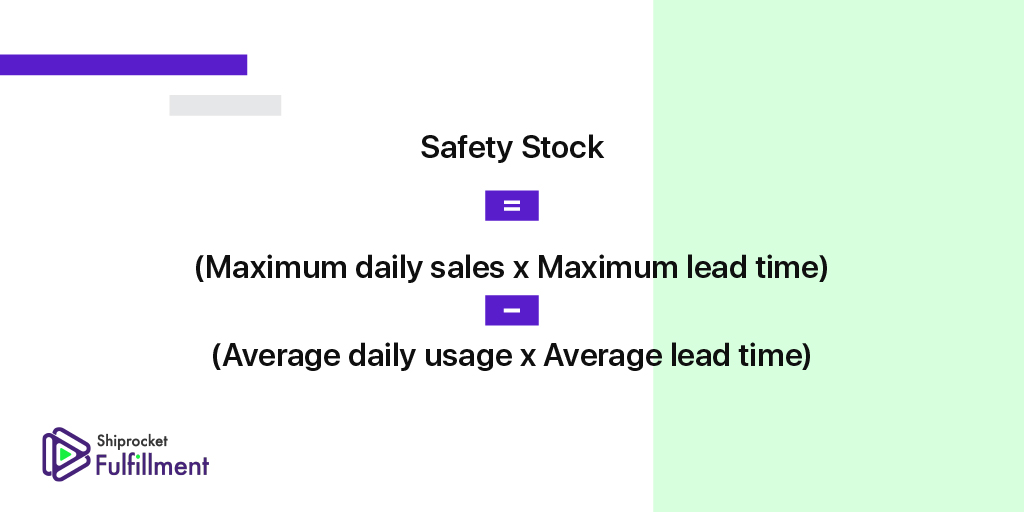
Task: Click the small gray rectangle
Action: pos(225,105)
